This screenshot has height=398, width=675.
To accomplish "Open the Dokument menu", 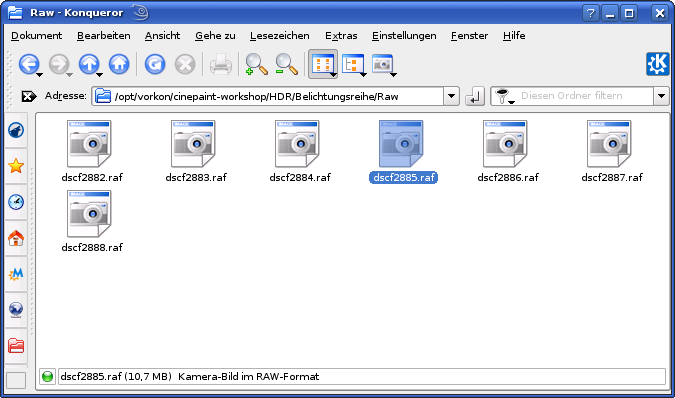I will click(37, 36).
